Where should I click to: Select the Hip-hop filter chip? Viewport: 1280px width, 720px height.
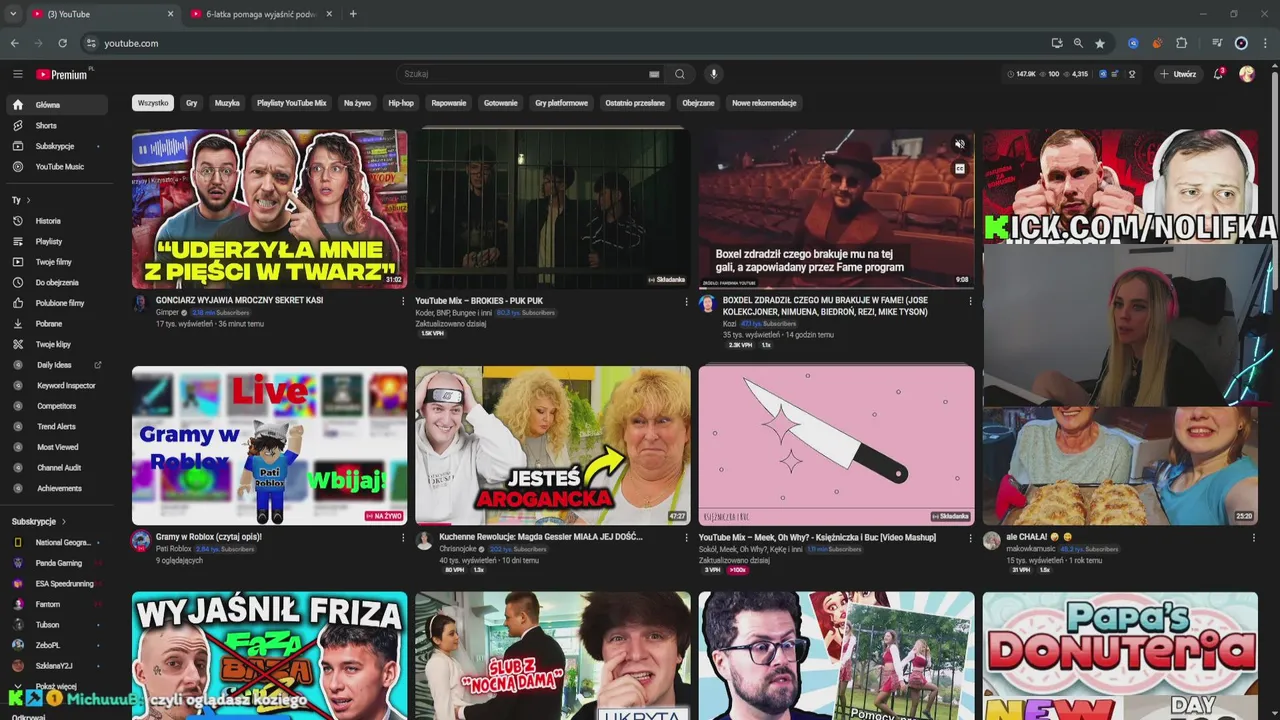401,103
